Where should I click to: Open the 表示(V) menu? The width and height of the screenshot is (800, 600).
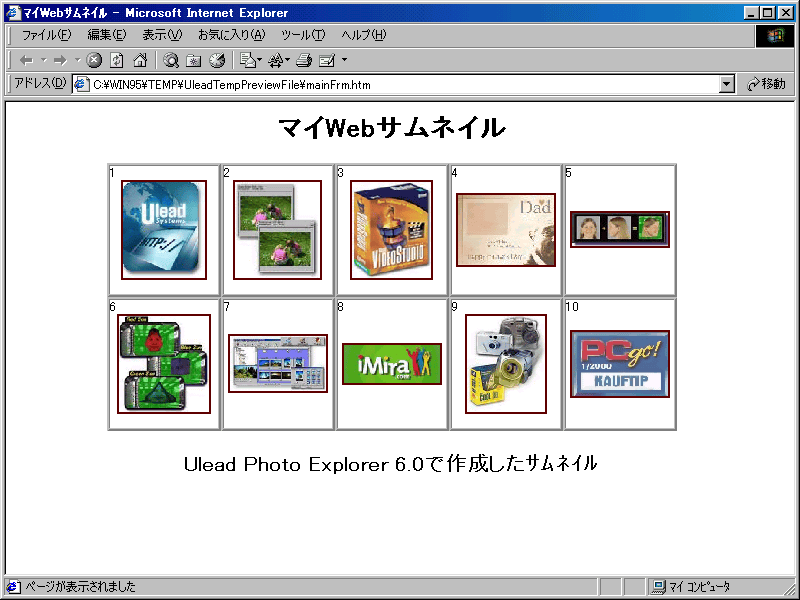(x=162, y=35)
